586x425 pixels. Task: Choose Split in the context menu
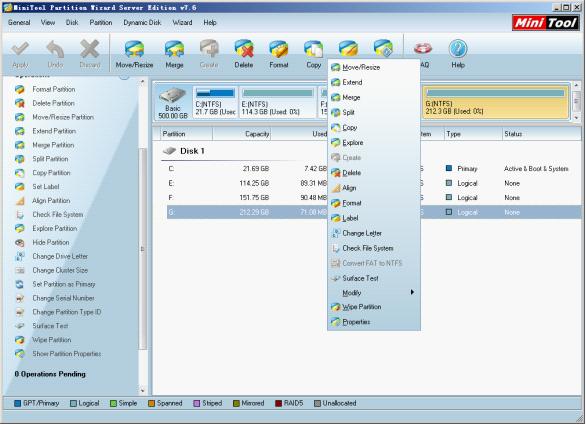pyautogui.click(x=374, y=112)
